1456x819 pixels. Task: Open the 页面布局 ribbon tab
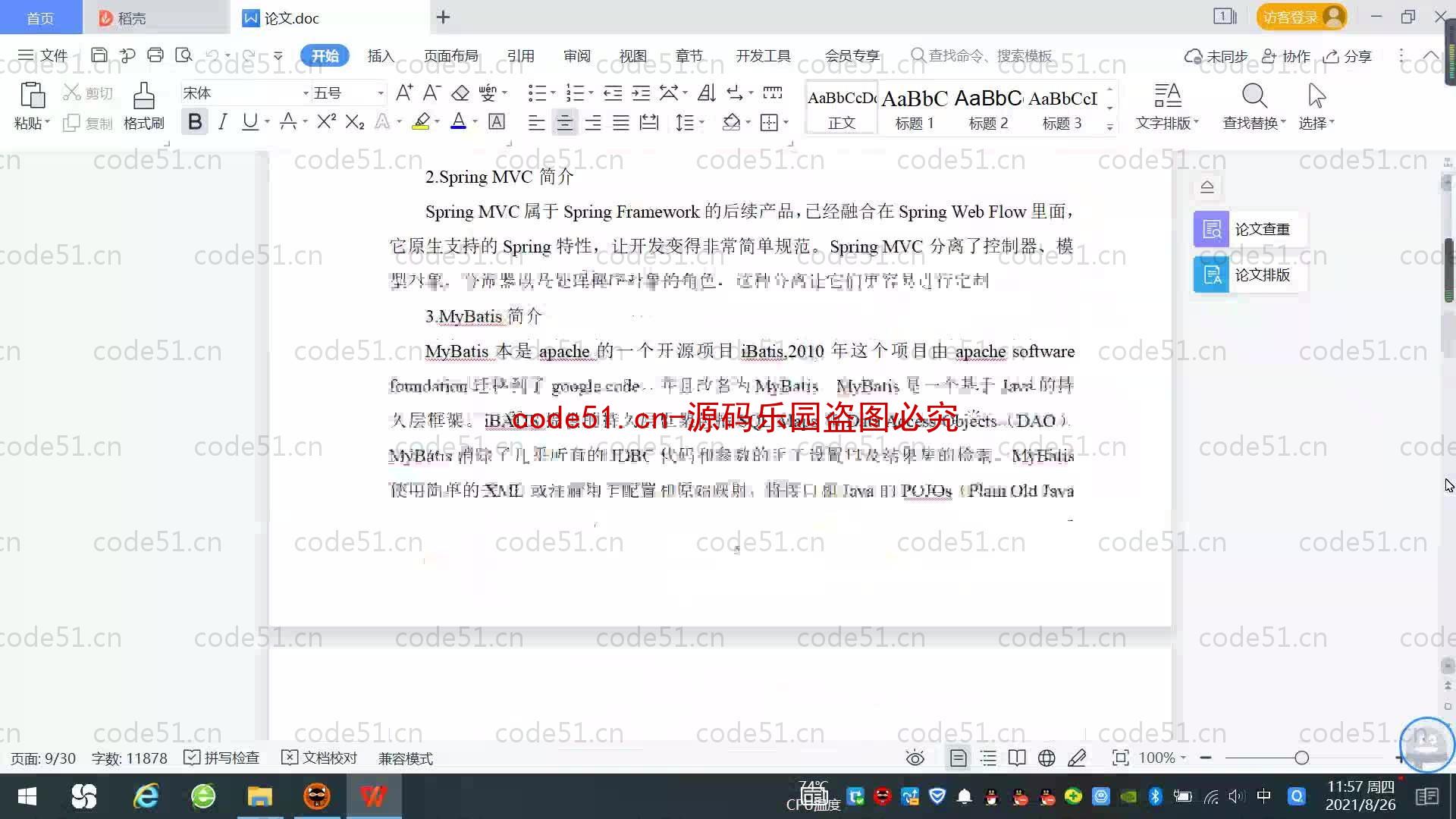(x=450, y=56)
